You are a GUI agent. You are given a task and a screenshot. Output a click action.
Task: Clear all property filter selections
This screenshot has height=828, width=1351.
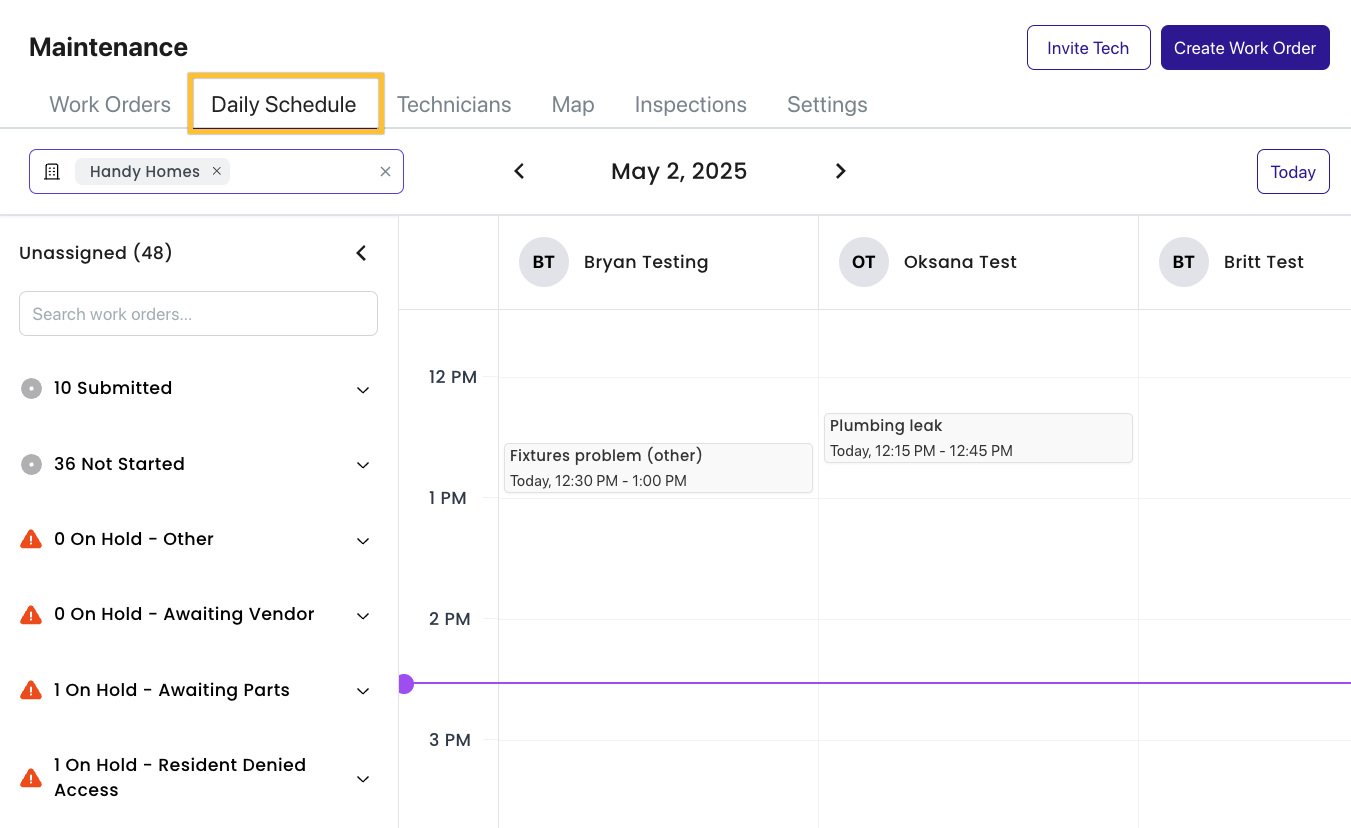pos(385,172)
